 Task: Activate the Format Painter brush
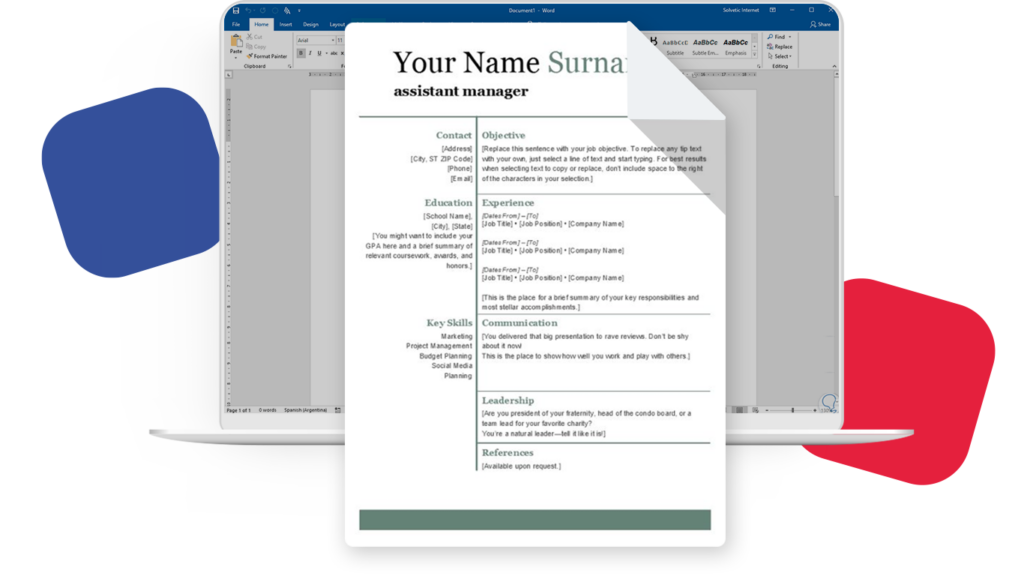click(x=267, y=56)
